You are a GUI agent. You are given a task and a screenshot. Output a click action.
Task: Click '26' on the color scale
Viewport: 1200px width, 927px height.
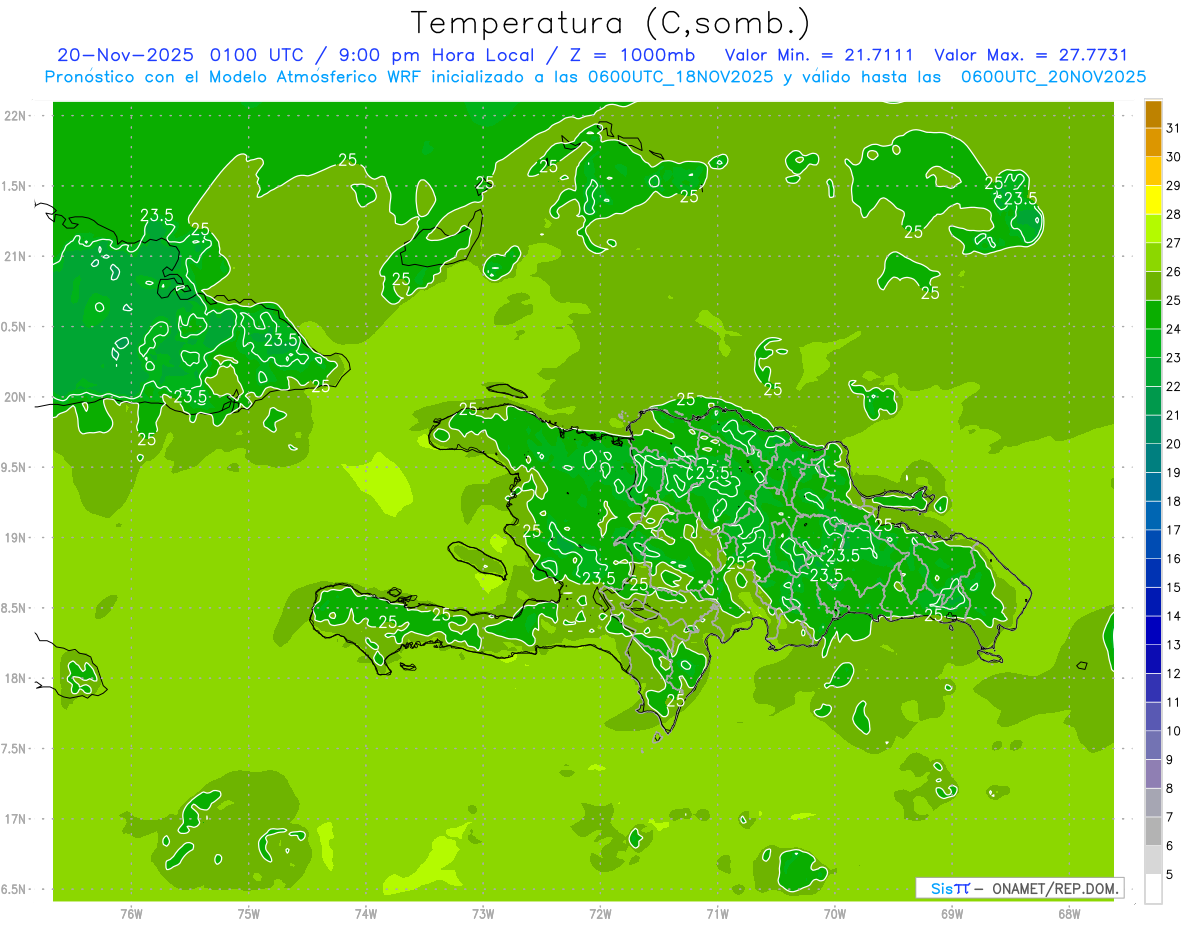[1174, 271]
